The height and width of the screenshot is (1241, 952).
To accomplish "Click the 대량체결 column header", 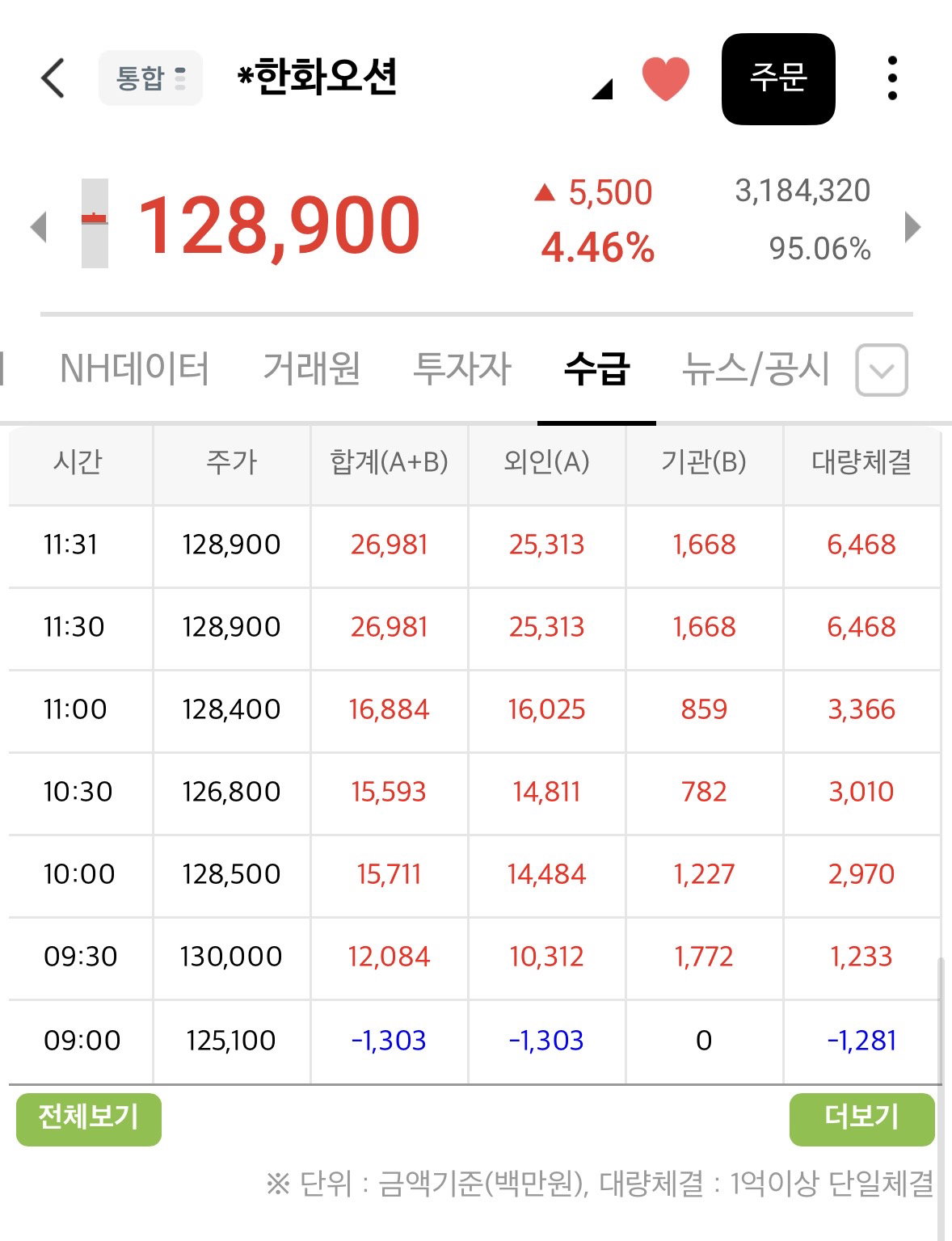I will tap(861, 463).
